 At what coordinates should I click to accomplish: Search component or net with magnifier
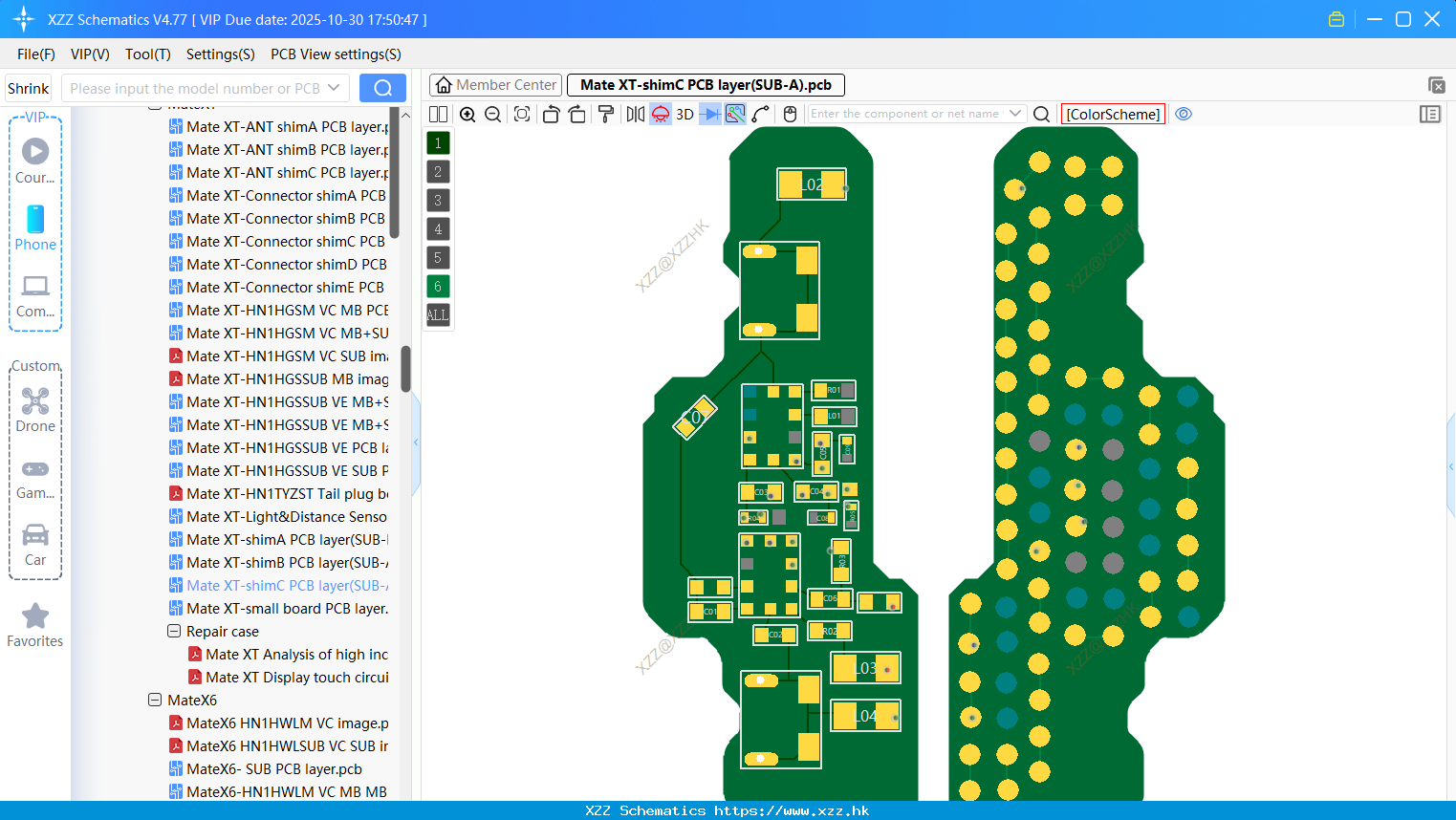click(1042, 114)
